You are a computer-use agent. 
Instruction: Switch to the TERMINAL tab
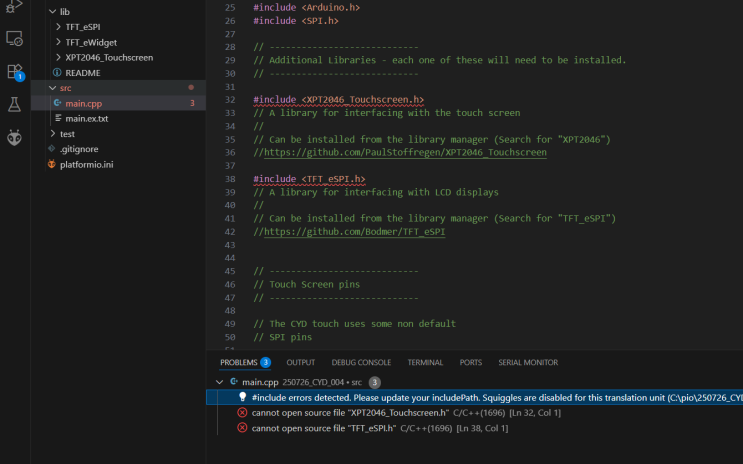(x=425, y=362)
